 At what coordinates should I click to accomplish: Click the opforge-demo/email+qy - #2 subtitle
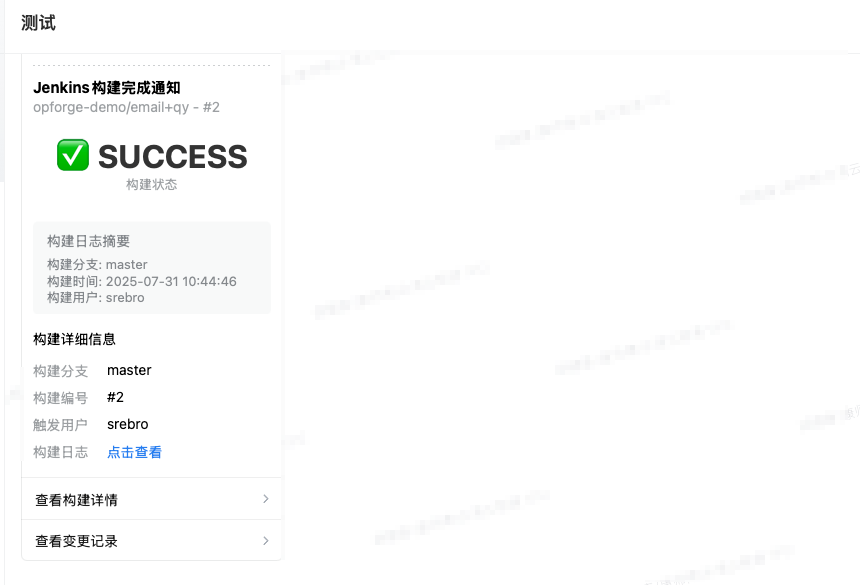[x=126, y=107]
